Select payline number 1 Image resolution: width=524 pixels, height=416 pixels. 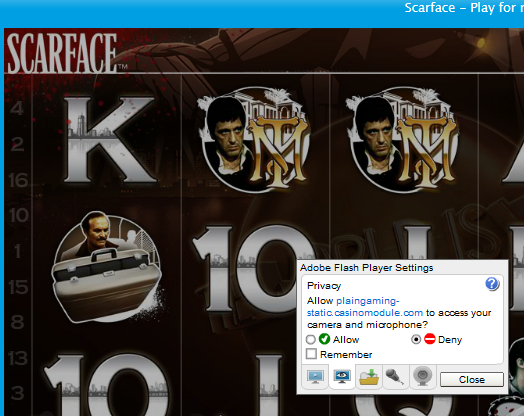(18, 251)
